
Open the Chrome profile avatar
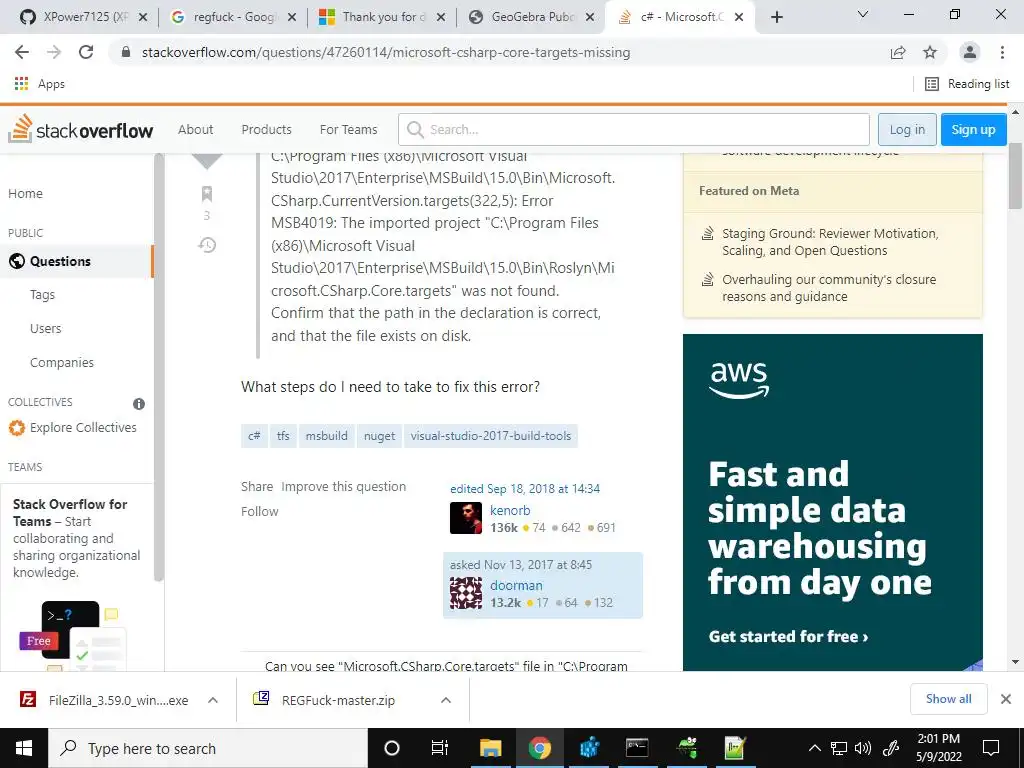970,52
